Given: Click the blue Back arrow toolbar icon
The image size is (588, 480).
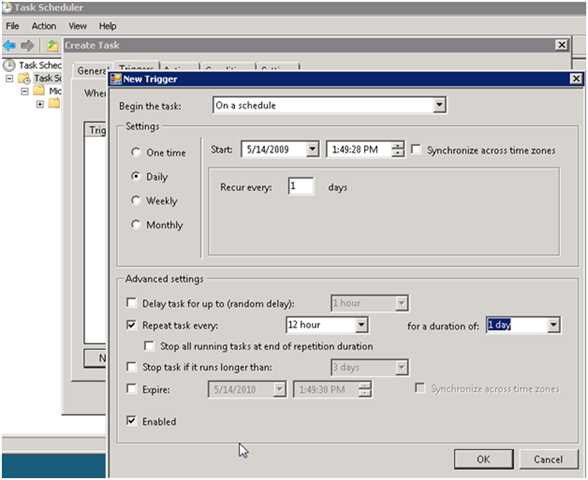Looking at the screenshot, I should [9, 46].
